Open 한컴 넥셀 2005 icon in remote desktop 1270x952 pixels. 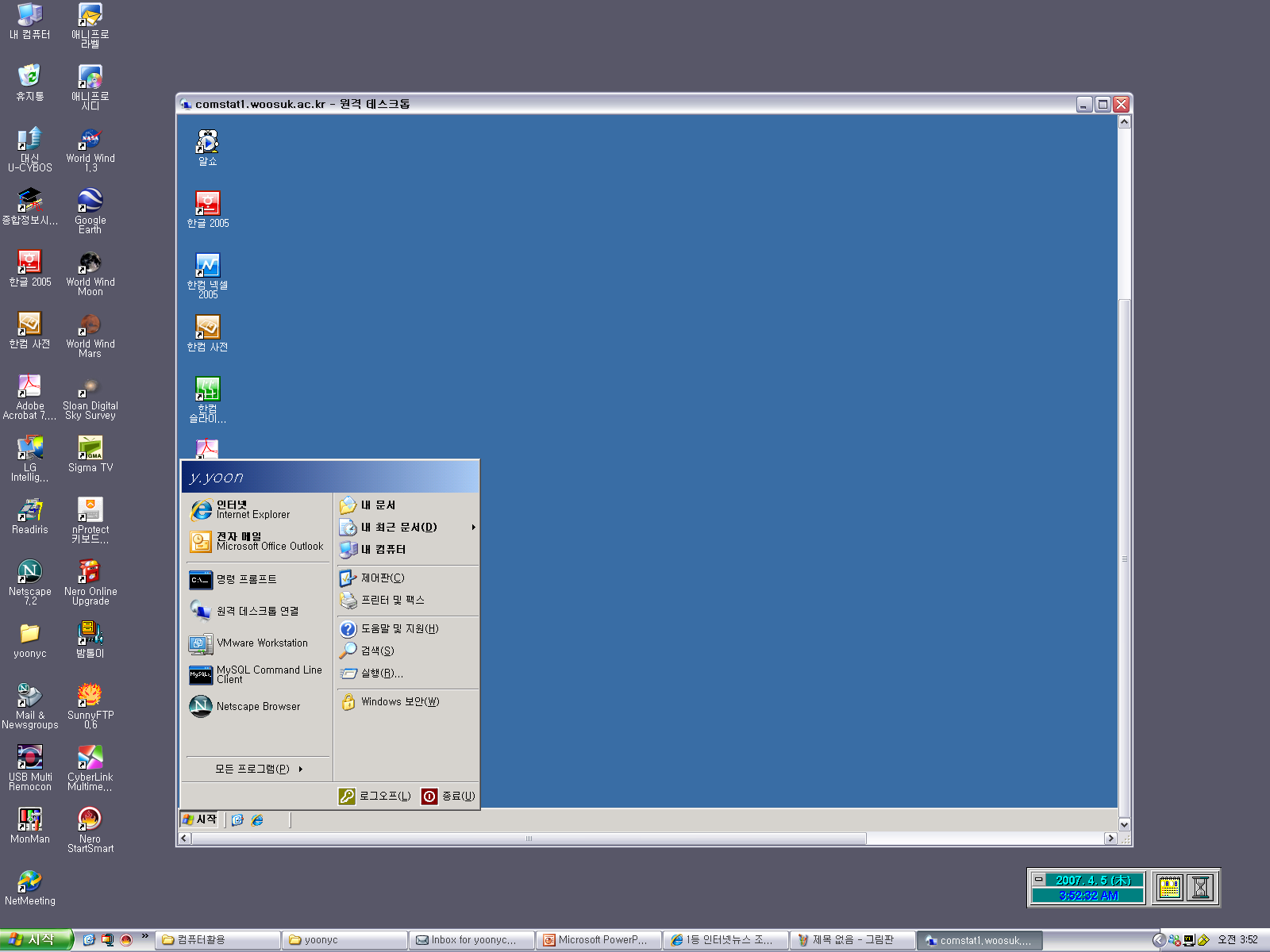[x=207, y=275]
